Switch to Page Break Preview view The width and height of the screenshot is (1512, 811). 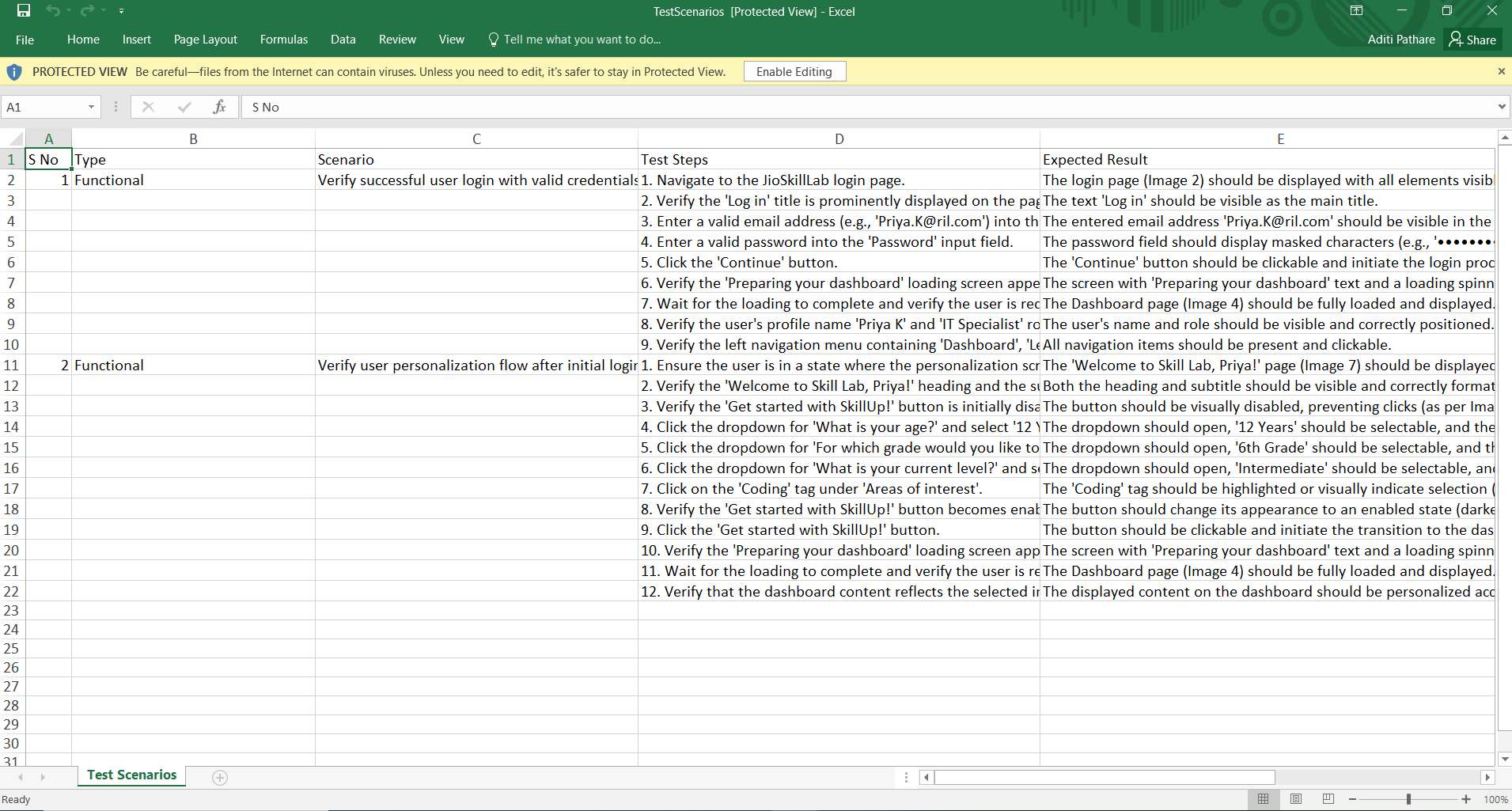point(1328,799)
